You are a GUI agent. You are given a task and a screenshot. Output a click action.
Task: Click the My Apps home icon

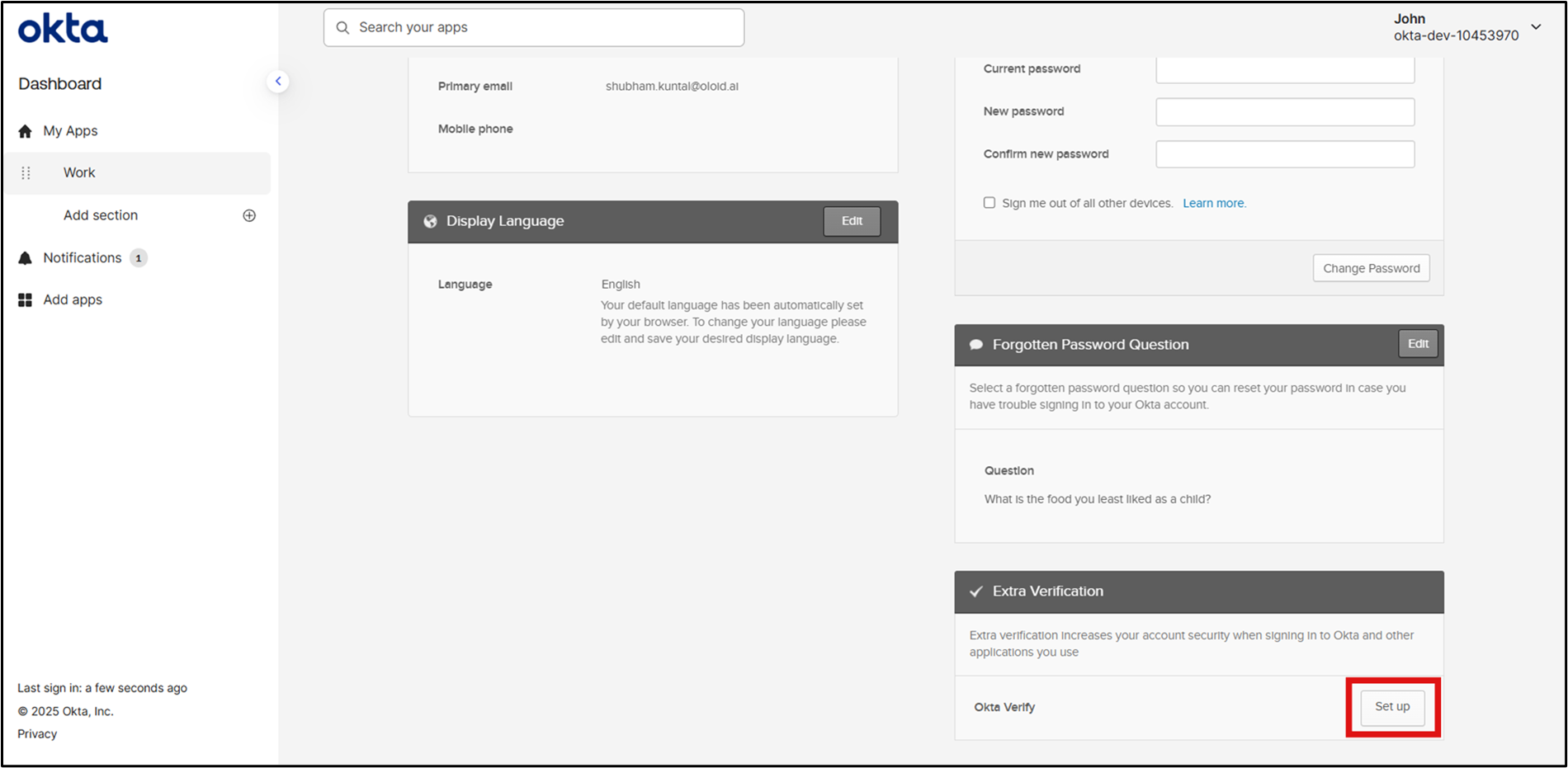(25, 131)
